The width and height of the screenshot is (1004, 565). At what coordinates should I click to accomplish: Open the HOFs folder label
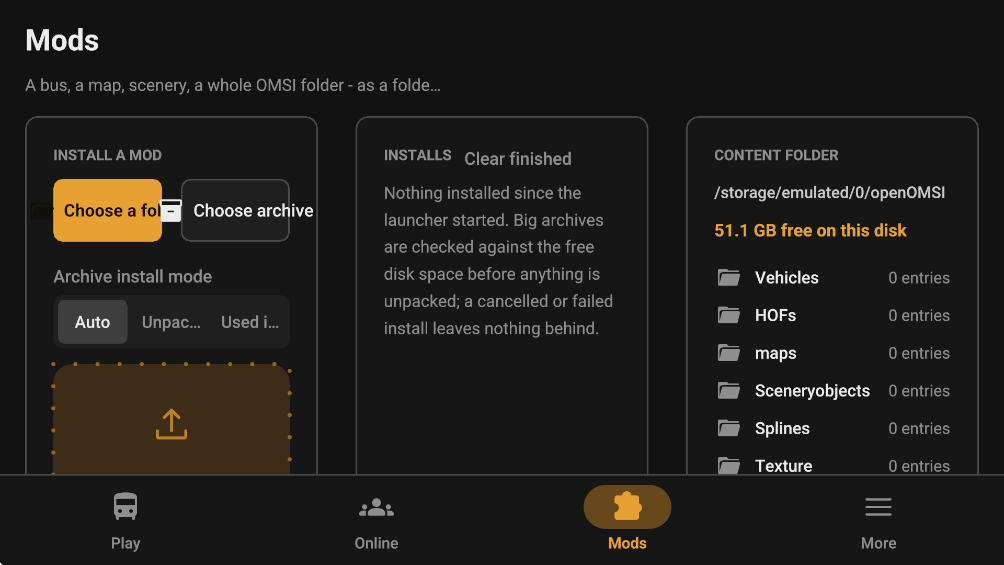pos(775,315)
